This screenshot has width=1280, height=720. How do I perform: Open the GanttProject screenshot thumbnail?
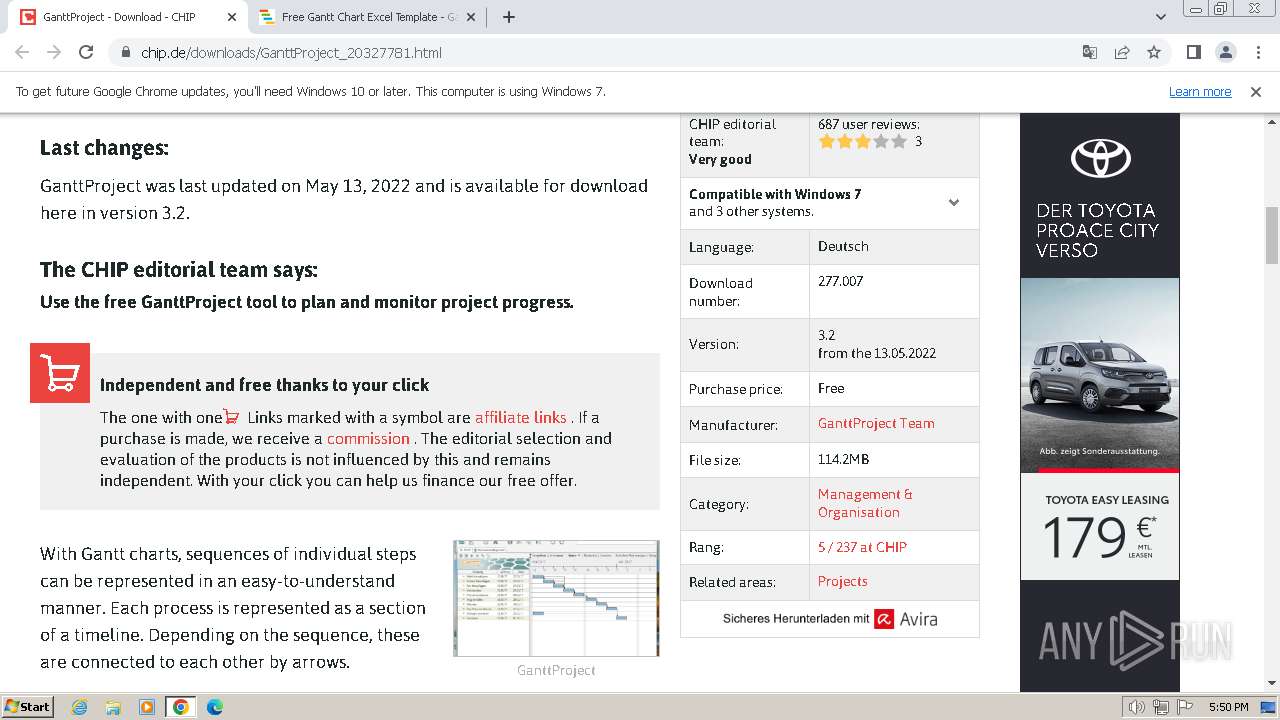(556, 598)
